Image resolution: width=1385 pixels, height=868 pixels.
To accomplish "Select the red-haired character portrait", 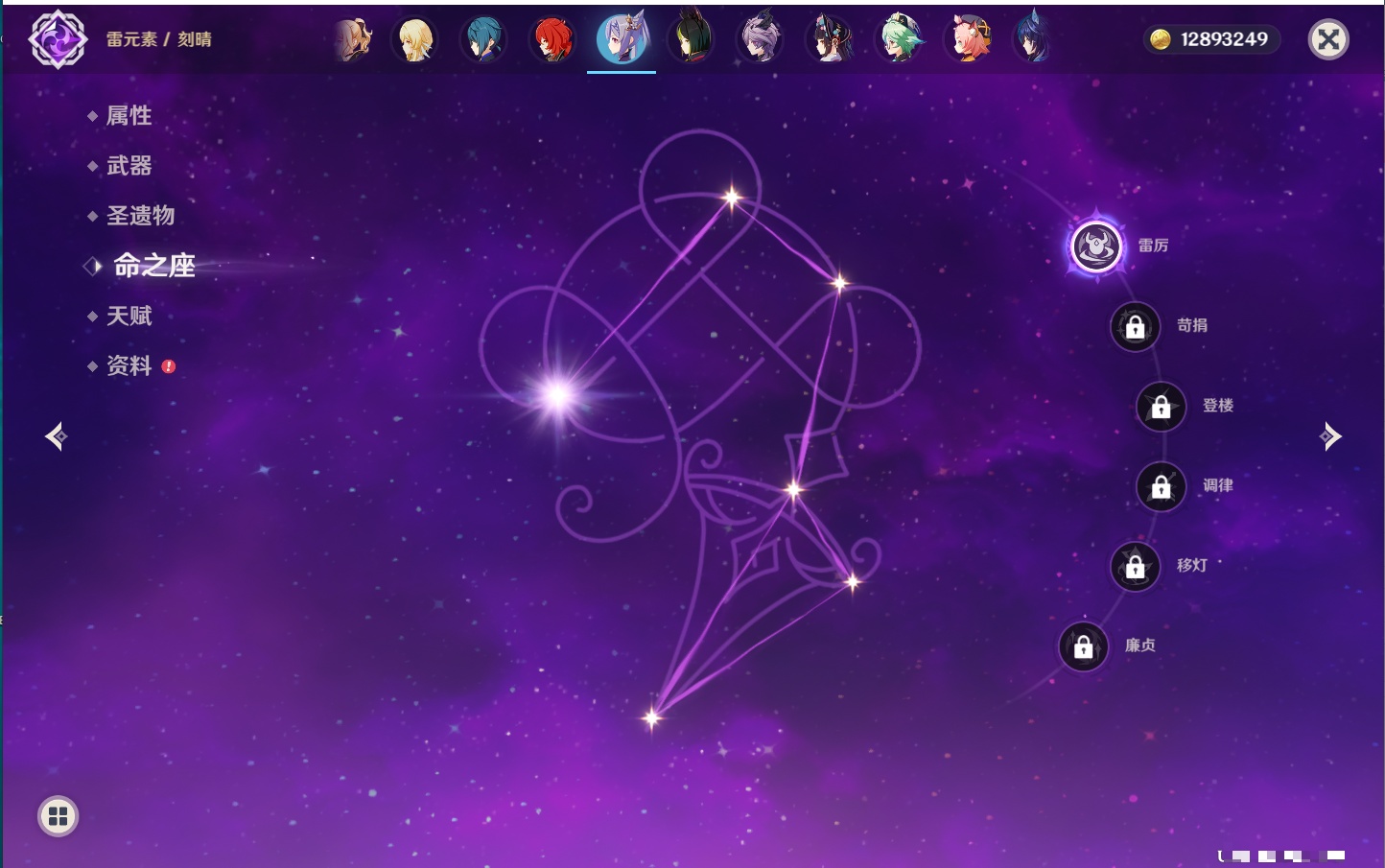I will (552, 39).
